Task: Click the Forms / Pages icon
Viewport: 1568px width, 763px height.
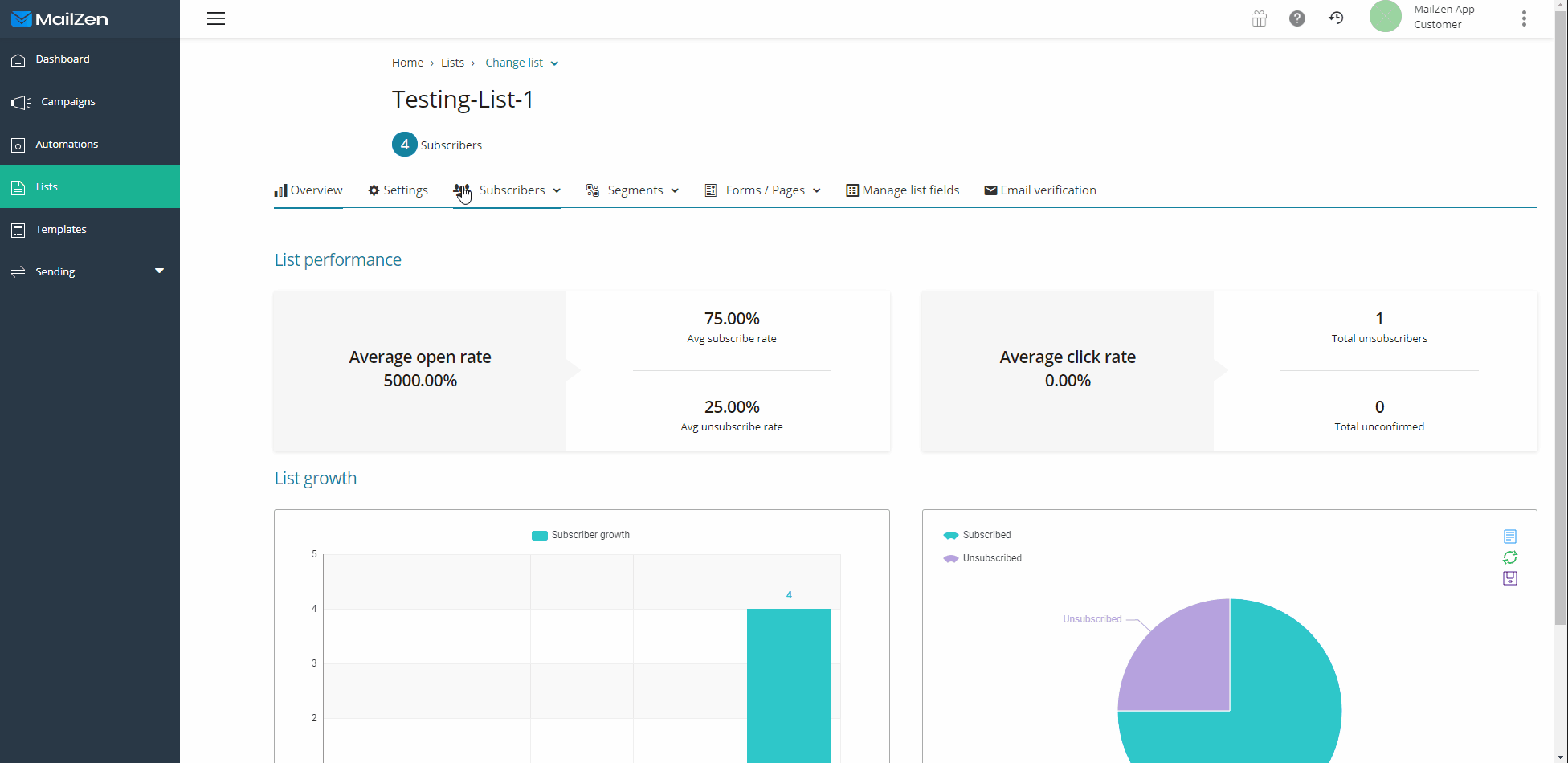Action: [711, 190]
